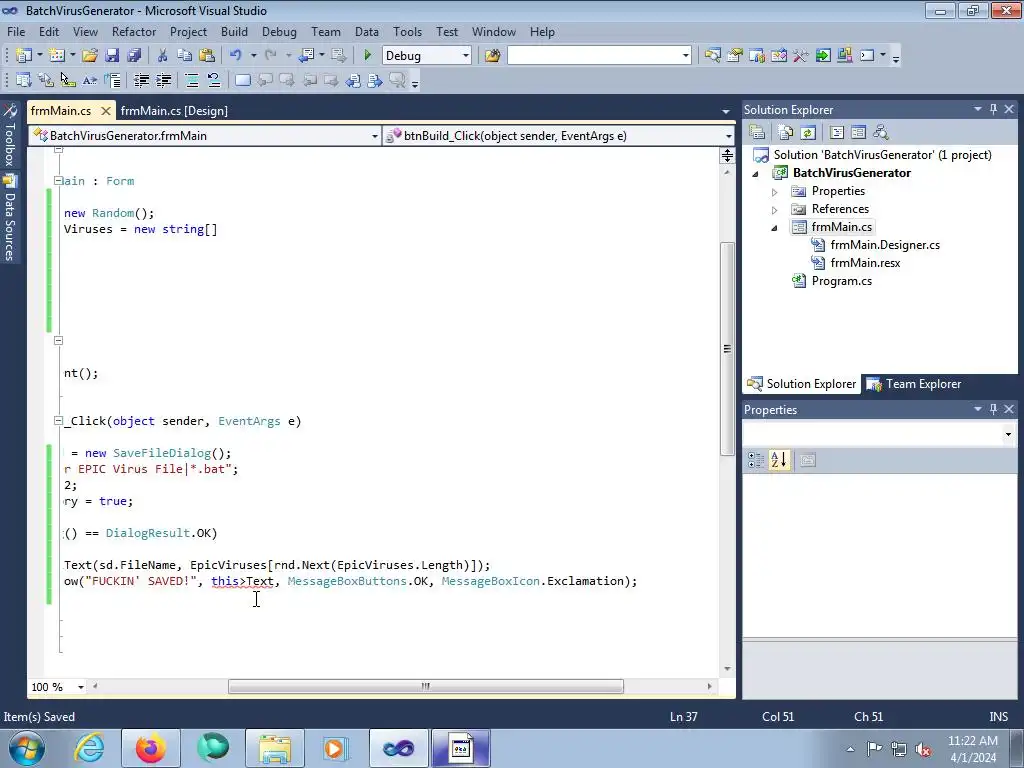The width and height of the screenshot is (1024, 768).
Task: Save the current file with the floppy icon
Action: (x=112, y=56)
